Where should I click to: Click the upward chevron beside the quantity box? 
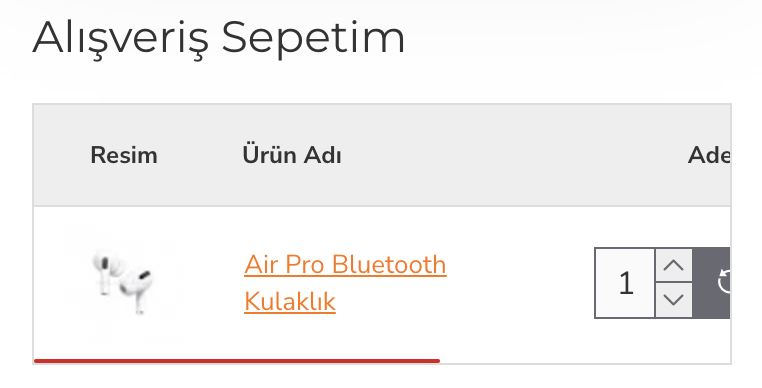point(674,265)
